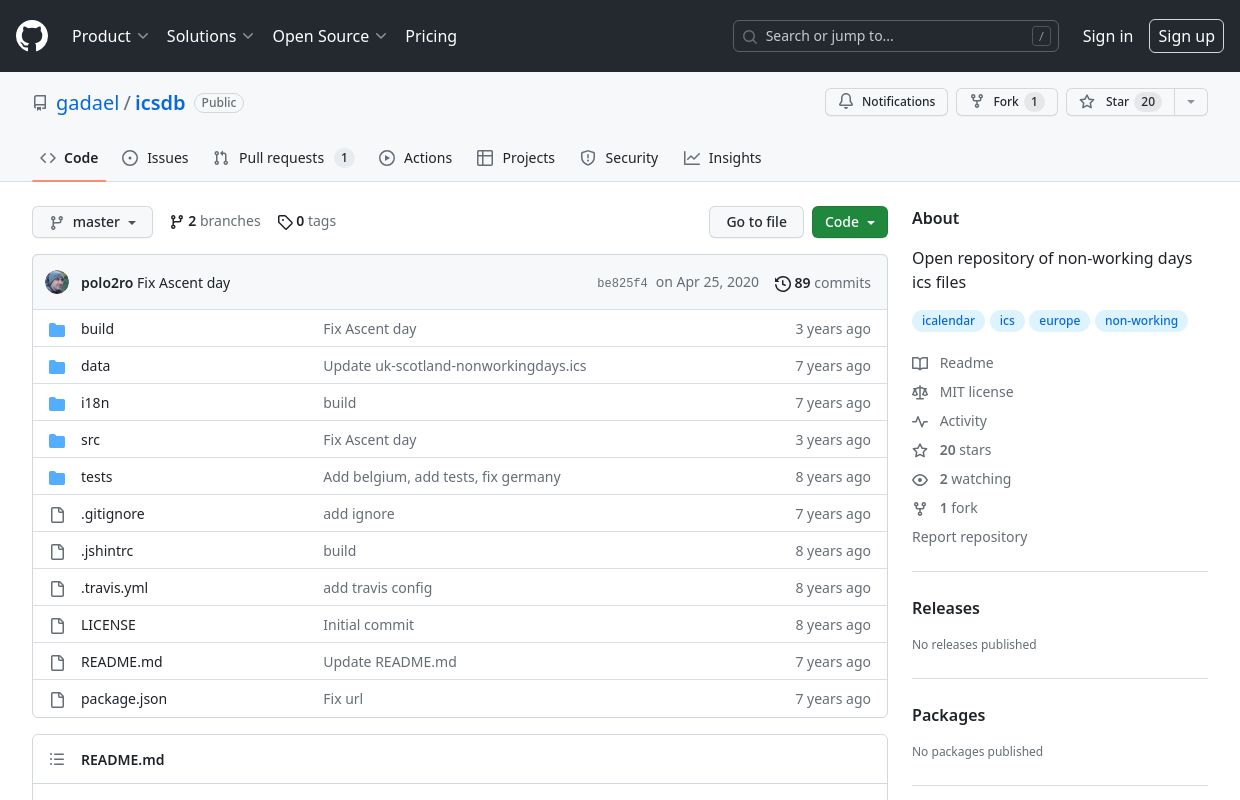Open the green Code dropdown

point(850,222)
